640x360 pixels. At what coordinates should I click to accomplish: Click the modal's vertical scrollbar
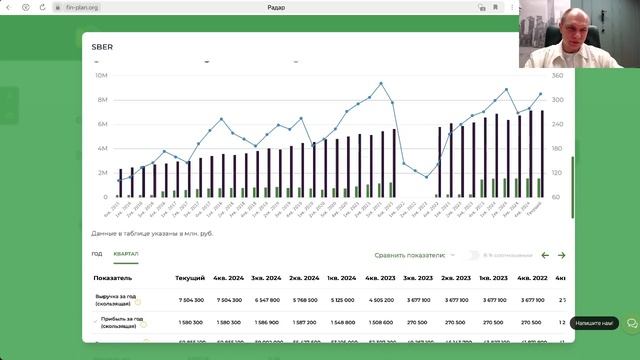[x=572, y=187]
